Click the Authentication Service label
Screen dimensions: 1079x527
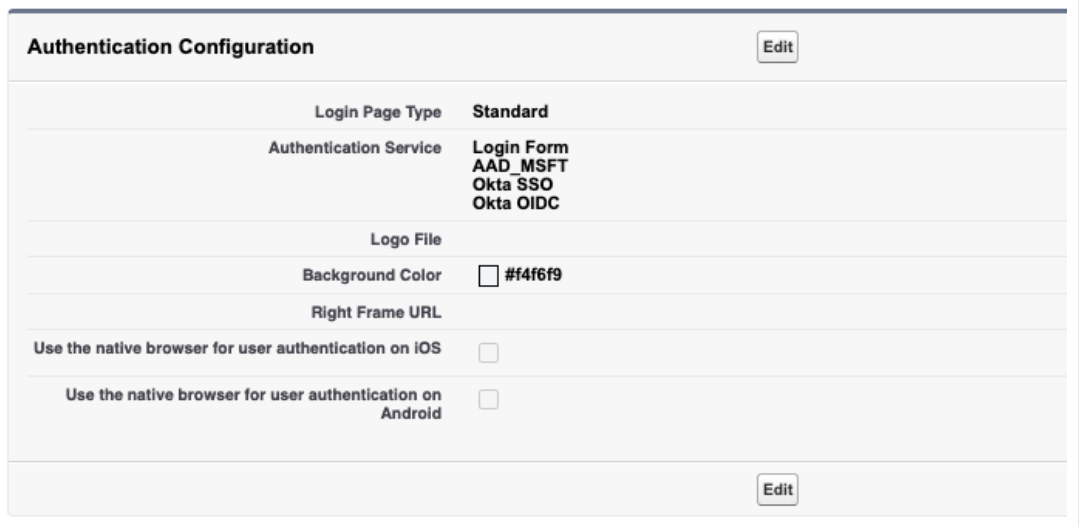[x=355, y=149]
